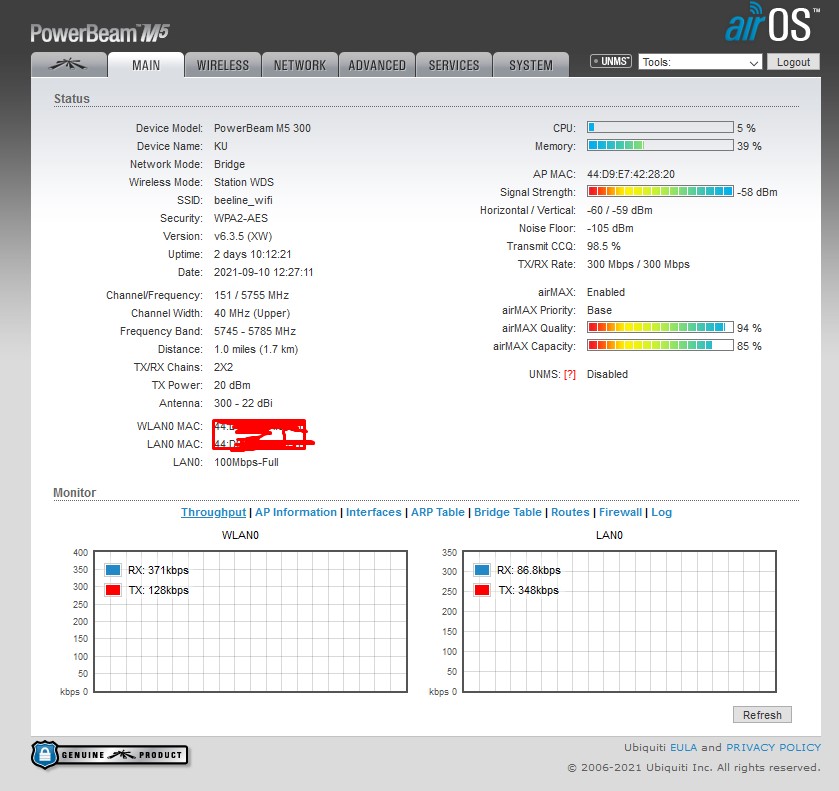Open the NETWORK tab

(300, 65)
